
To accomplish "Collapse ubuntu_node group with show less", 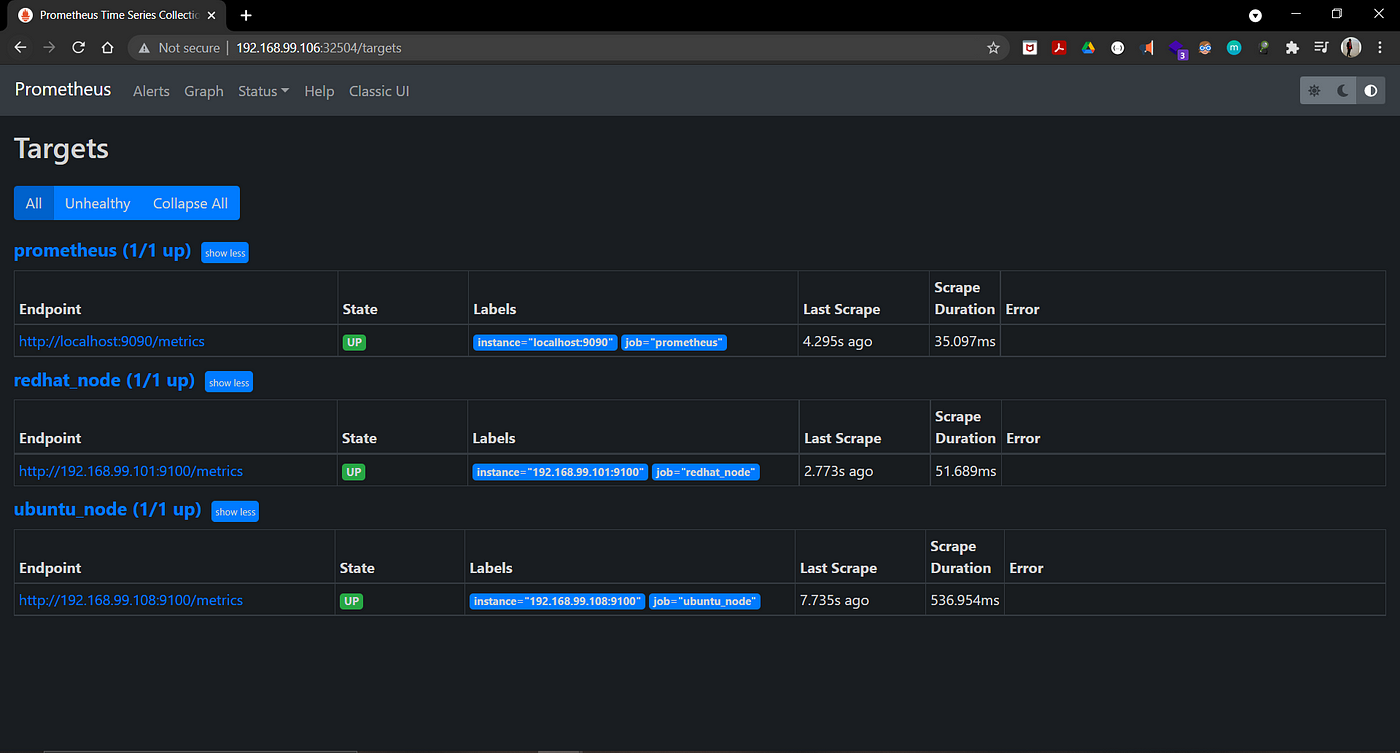I will [x=235, y=511].
